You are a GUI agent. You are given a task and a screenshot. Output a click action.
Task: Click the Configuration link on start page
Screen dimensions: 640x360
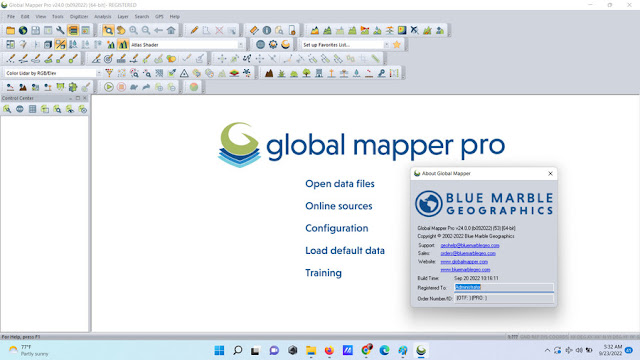[337, 228]
